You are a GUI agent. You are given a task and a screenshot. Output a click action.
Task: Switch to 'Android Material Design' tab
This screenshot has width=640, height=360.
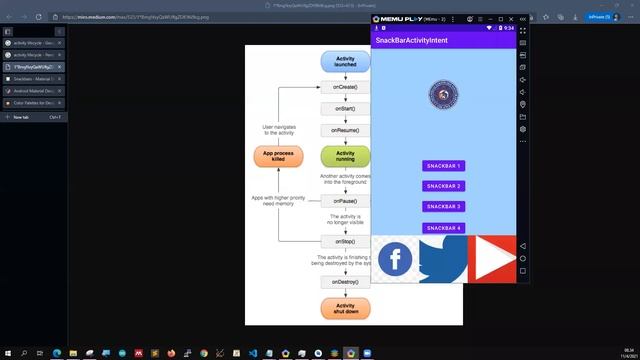point(33,91)
